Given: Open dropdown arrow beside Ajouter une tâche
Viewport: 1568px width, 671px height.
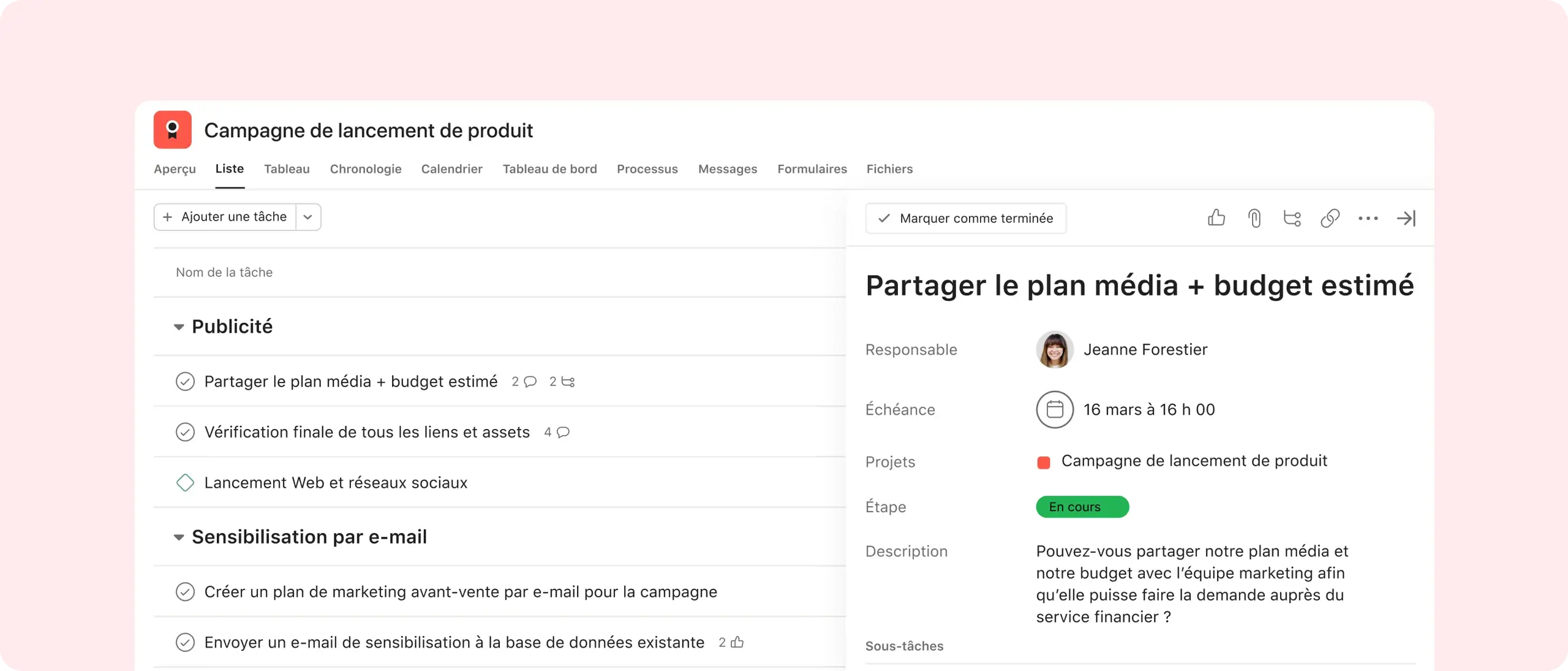Looking at the screenshot, I should (x=308, y=217).
